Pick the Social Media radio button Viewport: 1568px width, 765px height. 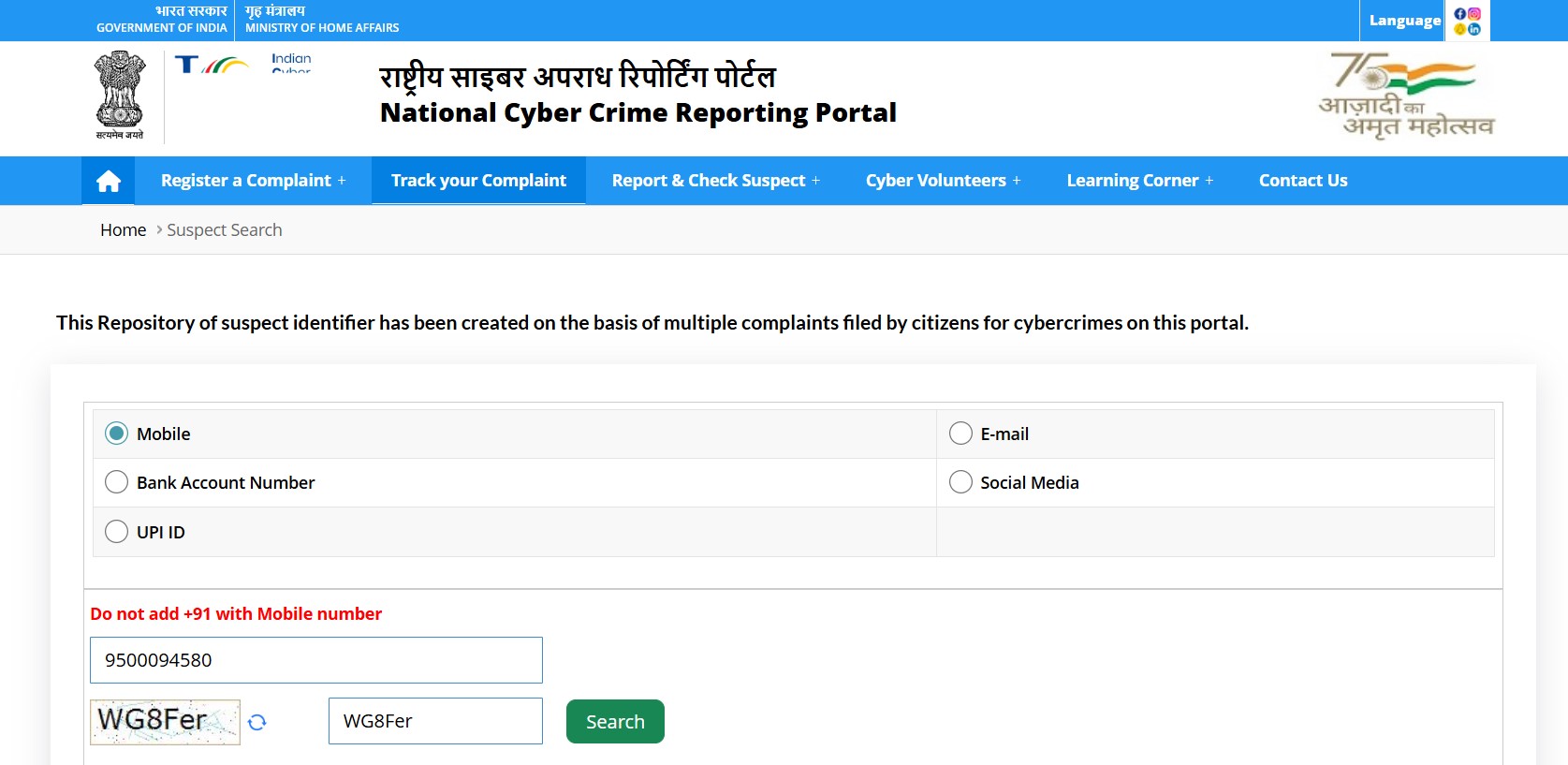click(960, 482)
